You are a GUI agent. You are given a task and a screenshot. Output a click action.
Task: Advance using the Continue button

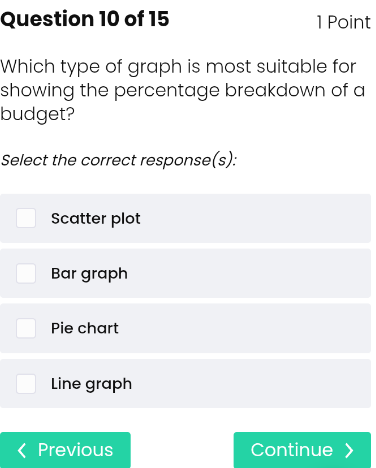pos(302,450)
